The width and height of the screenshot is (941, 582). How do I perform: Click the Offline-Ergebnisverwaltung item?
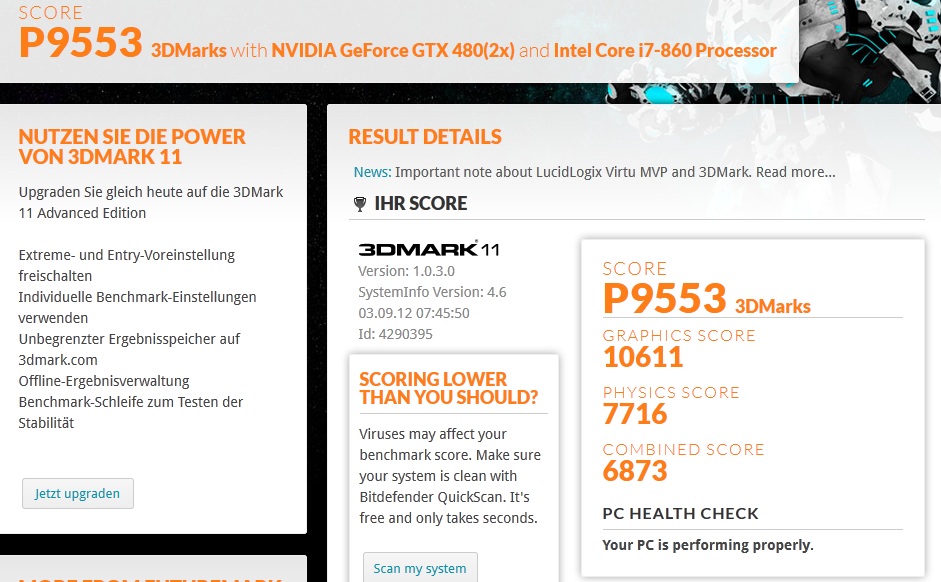click(104, 381)
